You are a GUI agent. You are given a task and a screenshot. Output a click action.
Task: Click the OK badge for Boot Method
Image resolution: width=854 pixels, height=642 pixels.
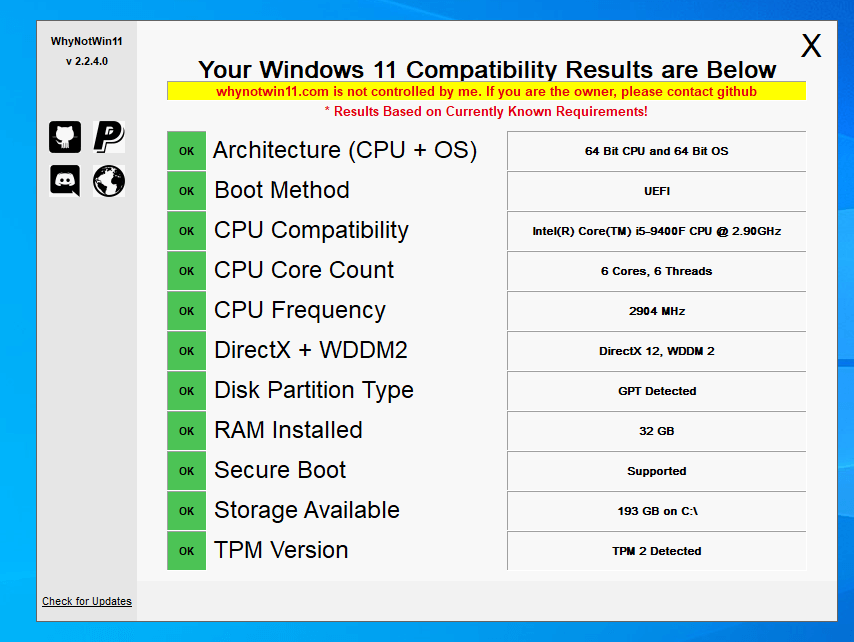coord(186,191)
